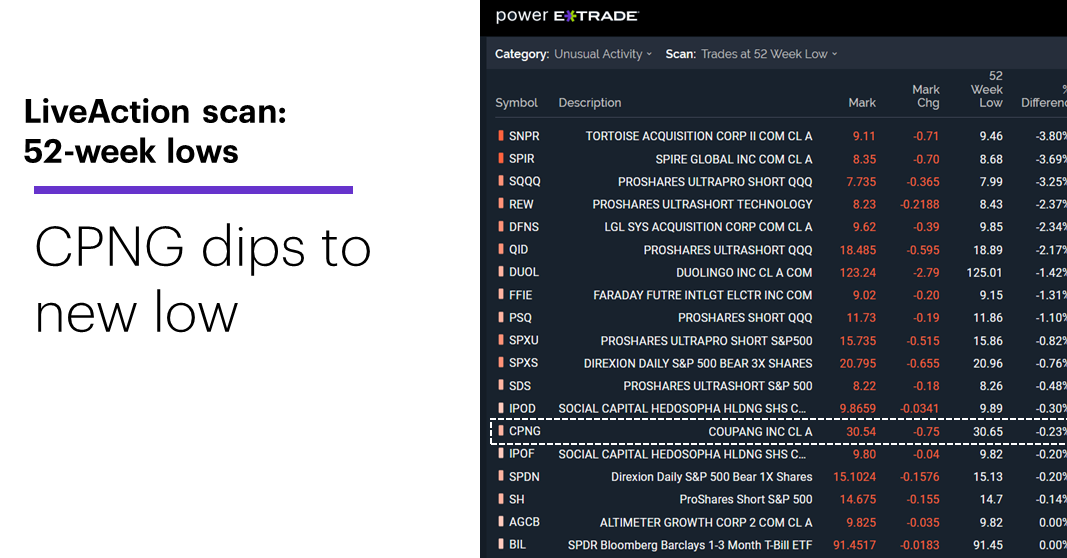Click the red marker icon next to SPXS
This screenshot has width=1067, height=558.
[501, 363]
